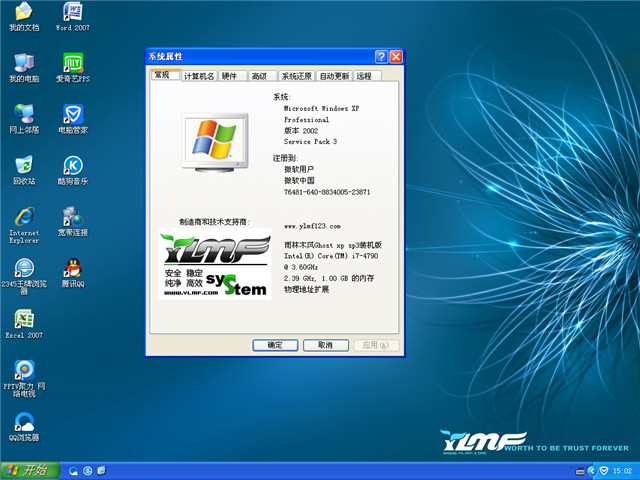640x480 pixels.
Task: Switch to the 硬件 tab
Action: [232, 76]
